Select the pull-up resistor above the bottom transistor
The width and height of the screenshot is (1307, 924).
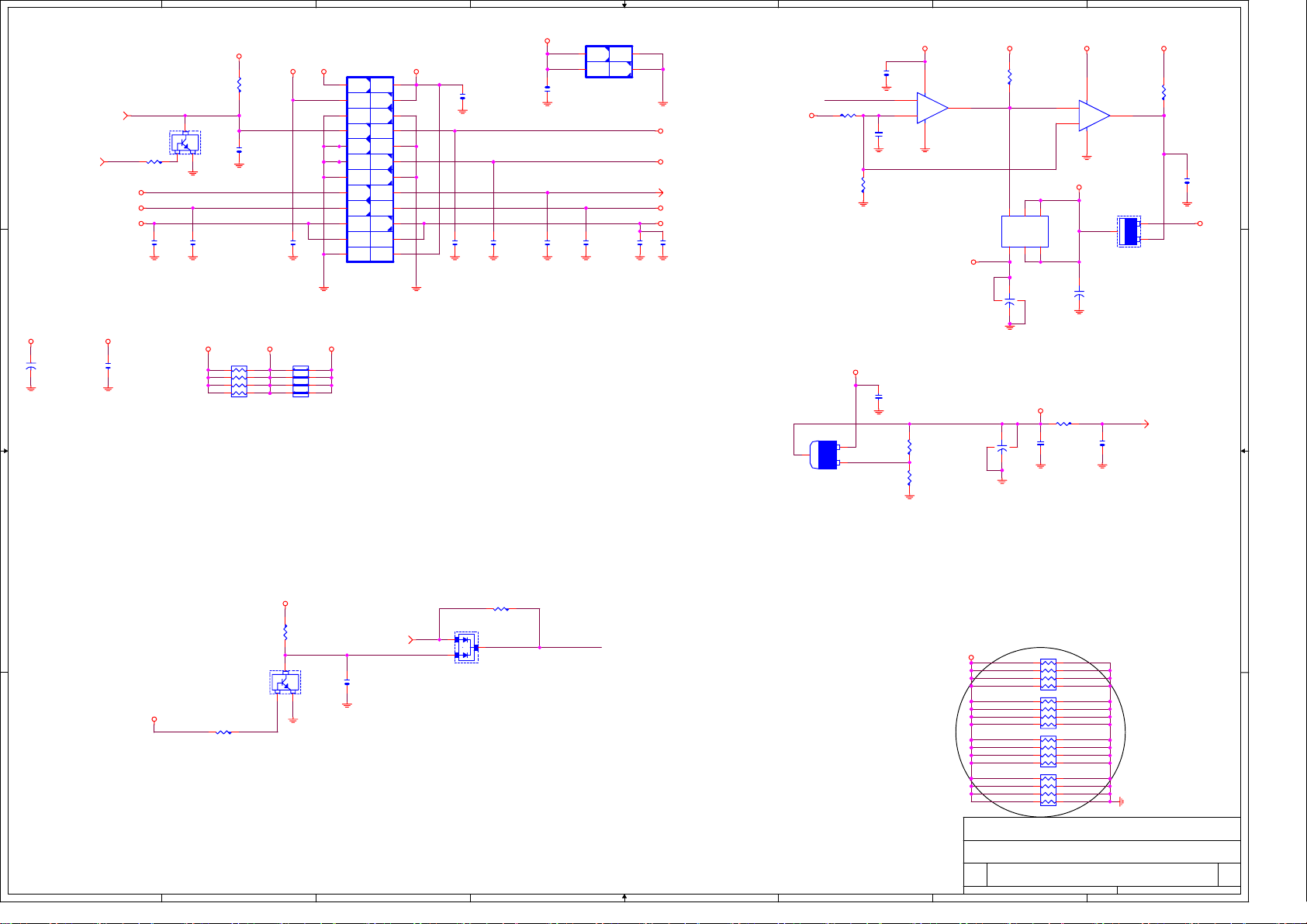[x=285, y=632]
